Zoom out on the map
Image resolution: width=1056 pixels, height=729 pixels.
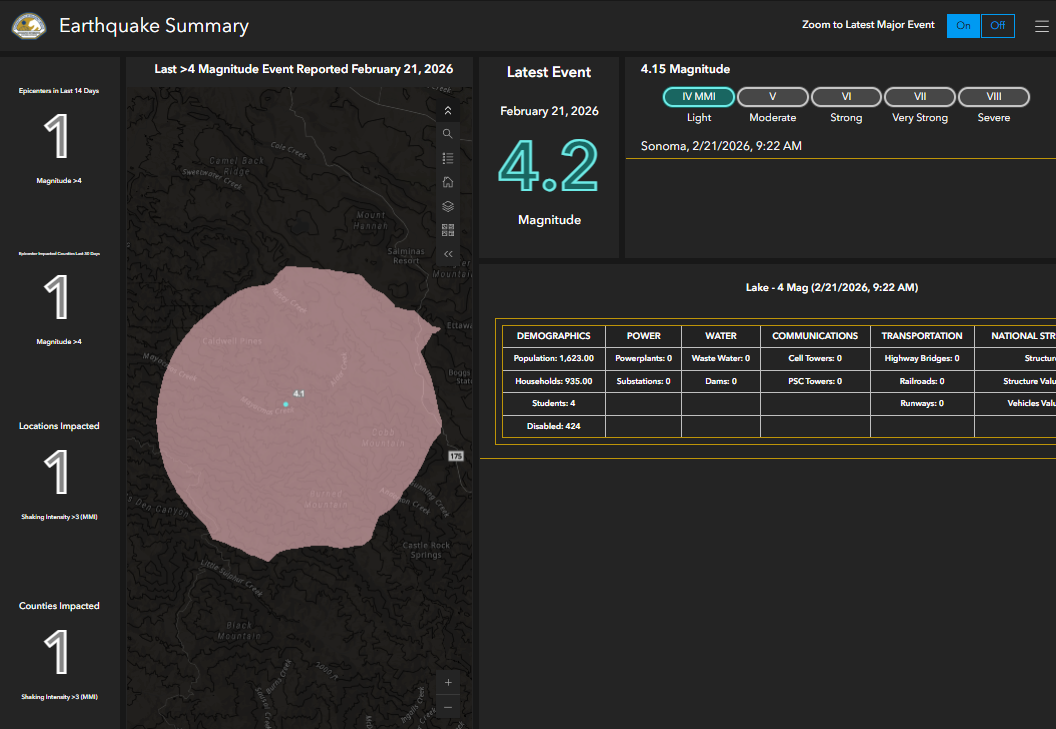[448, 707]
